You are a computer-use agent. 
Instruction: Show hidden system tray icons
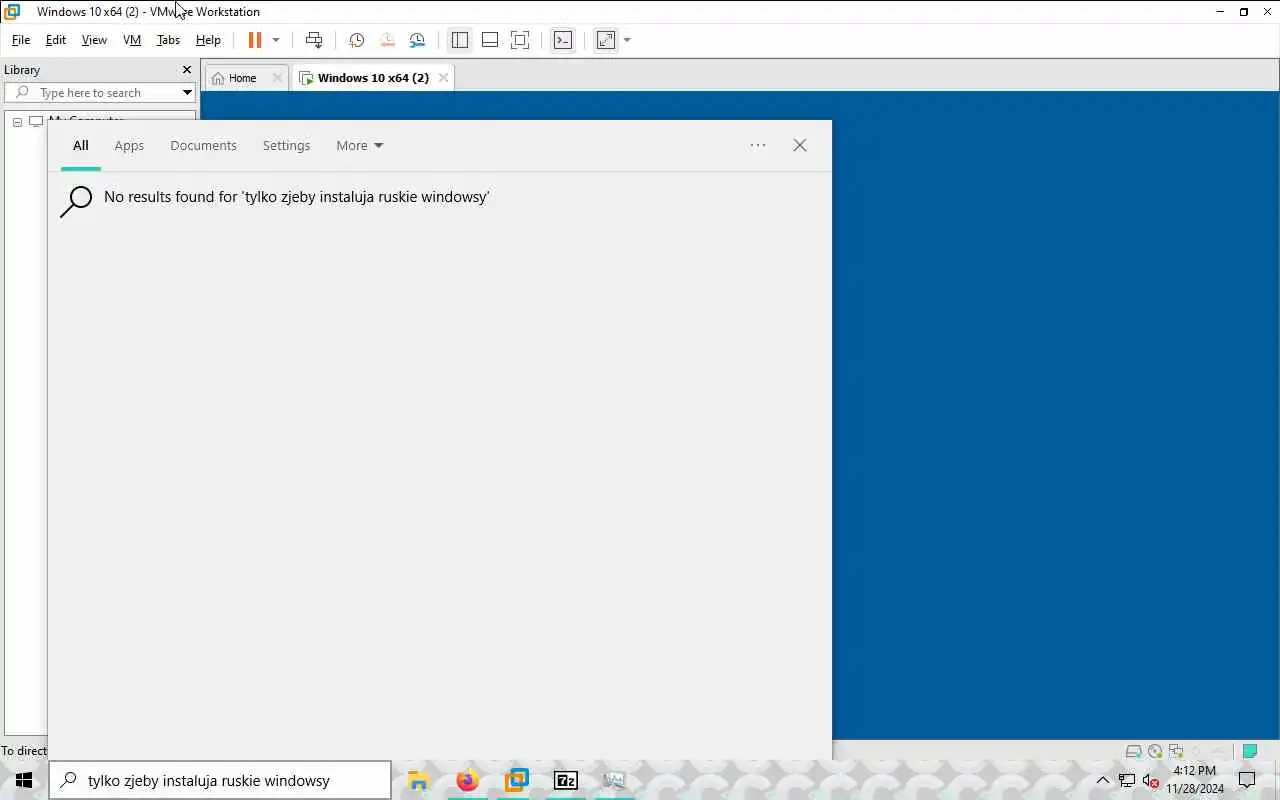click(x=1103, y=780)
